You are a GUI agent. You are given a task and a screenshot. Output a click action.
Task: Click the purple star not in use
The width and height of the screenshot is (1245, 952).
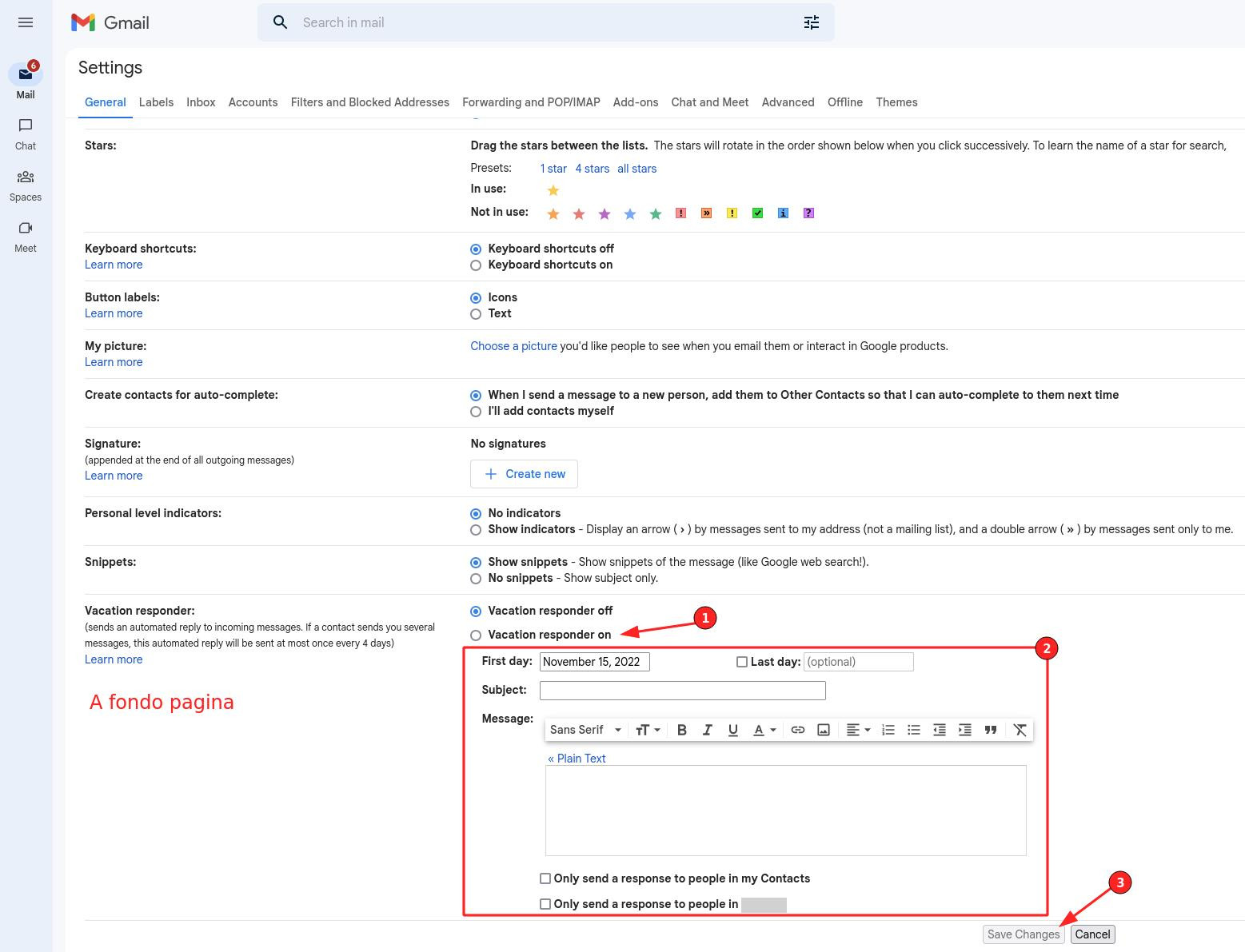605,213
